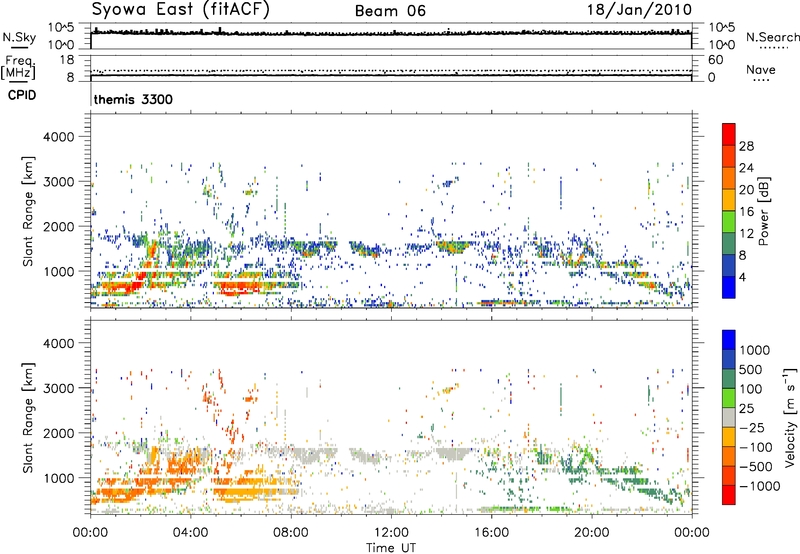Click the "2000" tick on the Power panel

pyautogui.click(x=59, y=226)
